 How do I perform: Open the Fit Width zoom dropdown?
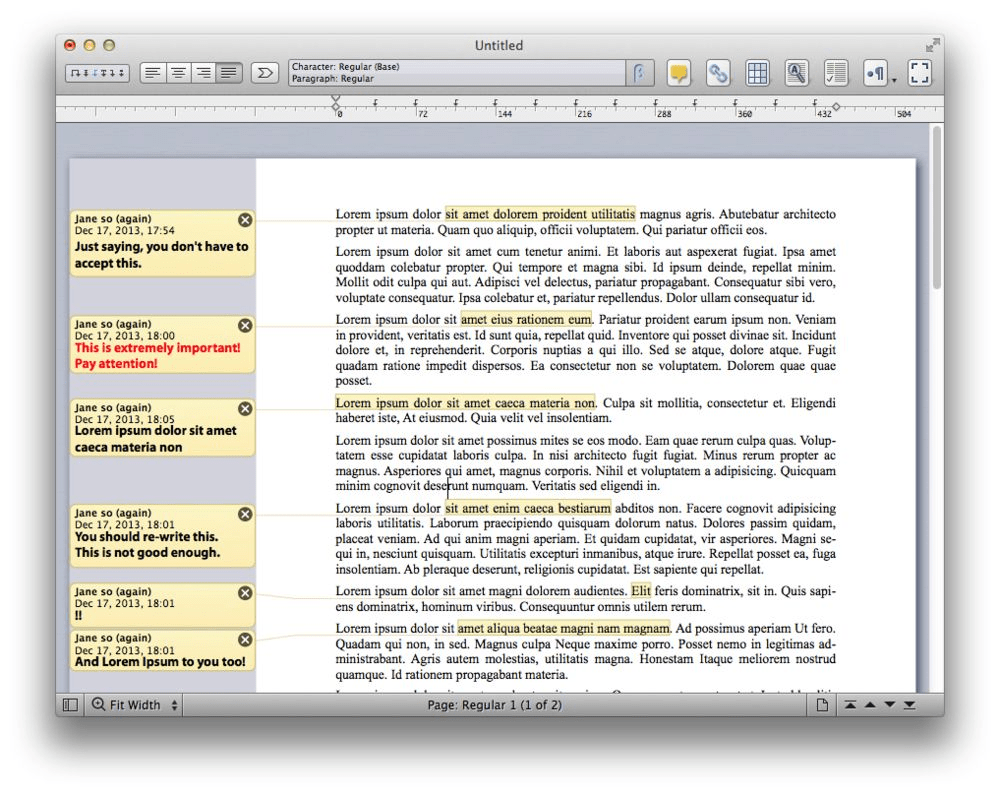coord(135,705)
